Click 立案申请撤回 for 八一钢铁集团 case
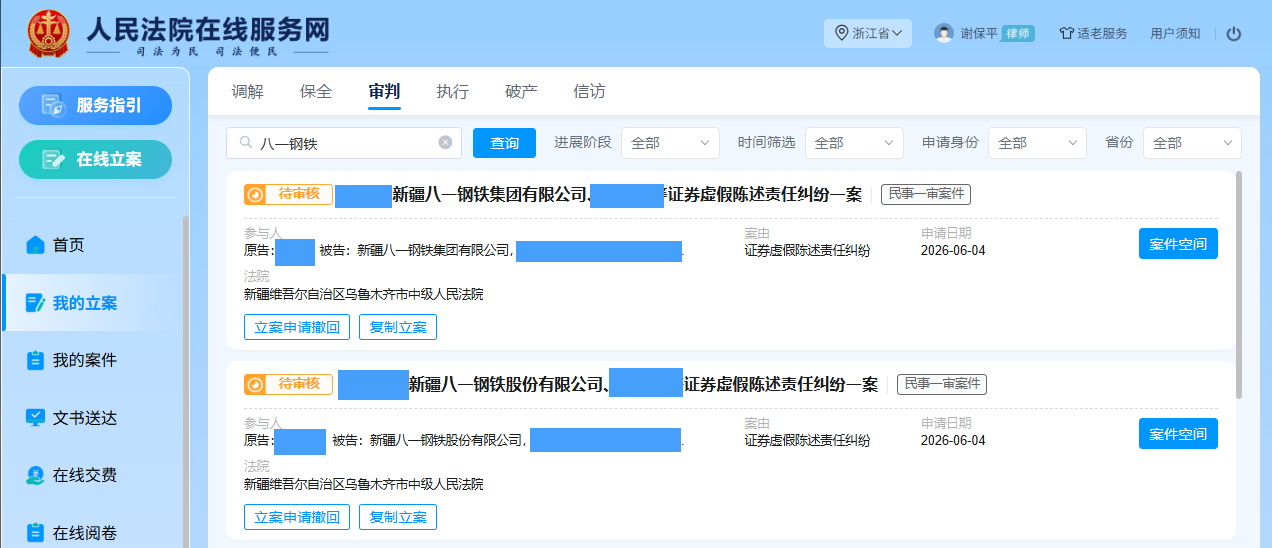Viewport: 1272px width, 548px height. click(297, 327)
